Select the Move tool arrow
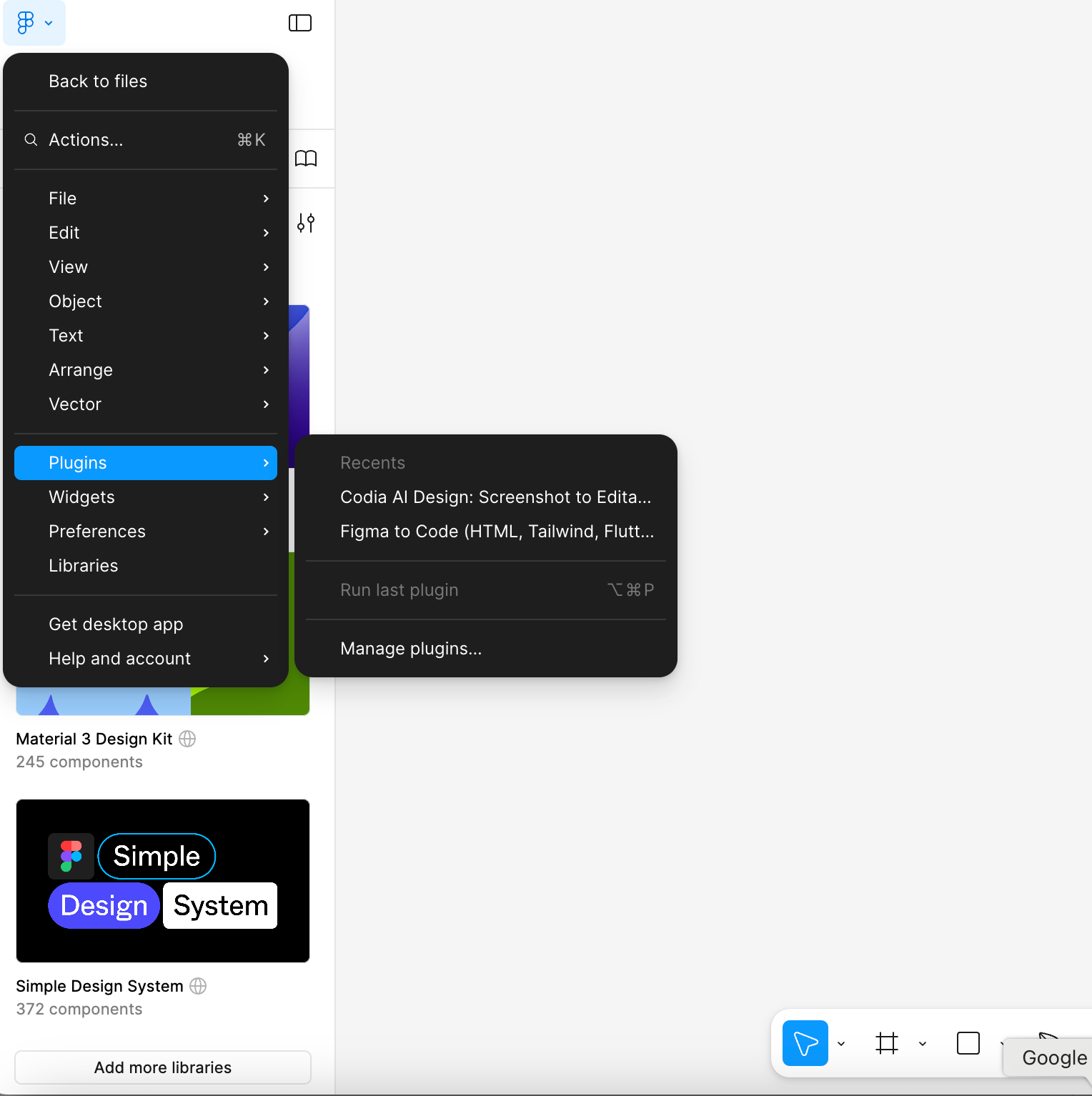 click(805, 1043)
